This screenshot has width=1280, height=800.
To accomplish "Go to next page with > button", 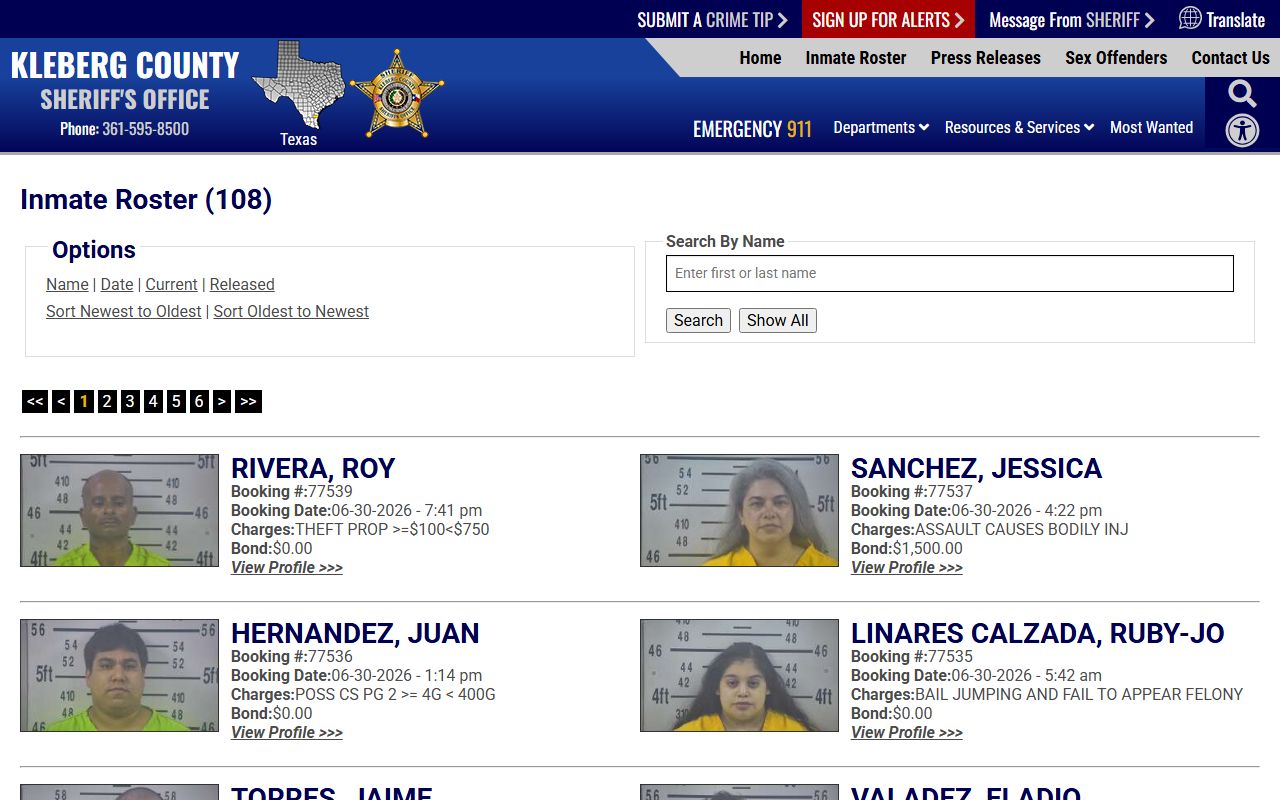I will pos(222,401).
